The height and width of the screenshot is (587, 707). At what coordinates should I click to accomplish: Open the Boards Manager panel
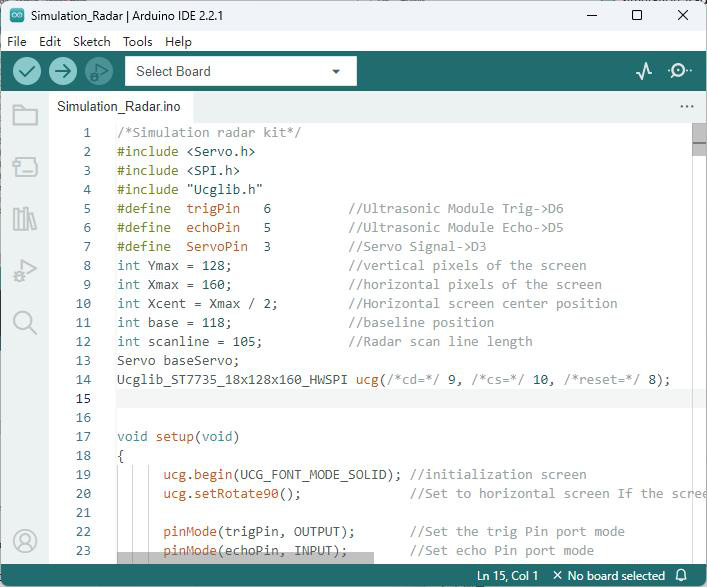(x=25, y=167)
